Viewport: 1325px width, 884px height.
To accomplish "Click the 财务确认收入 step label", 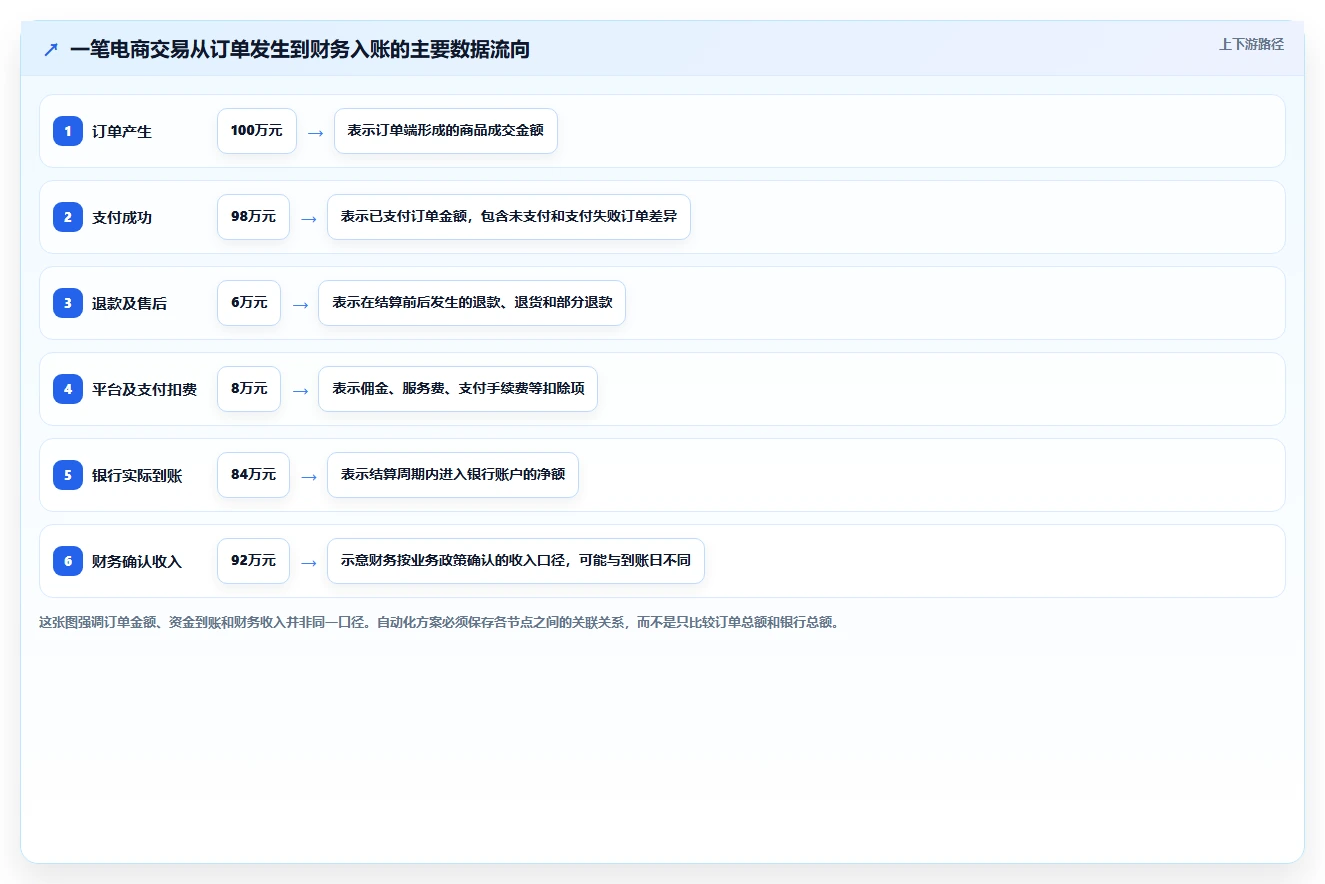I will point(137,561).
